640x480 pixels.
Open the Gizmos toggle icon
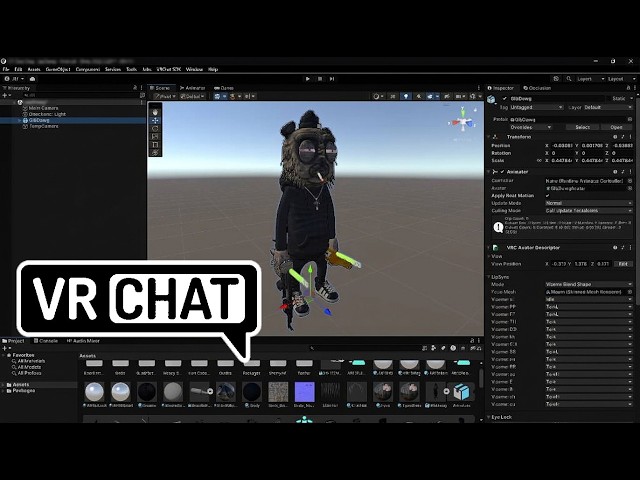pyautogui.click(x=474, y=96)
